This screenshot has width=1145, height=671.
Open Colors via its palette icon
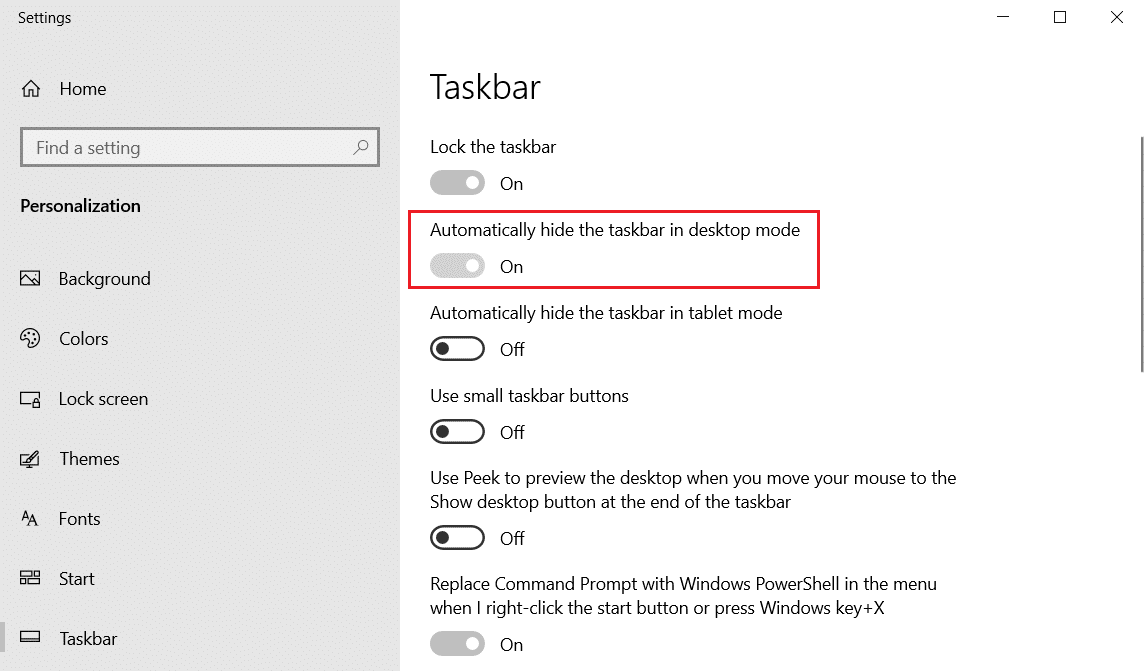tap(30, 339)
